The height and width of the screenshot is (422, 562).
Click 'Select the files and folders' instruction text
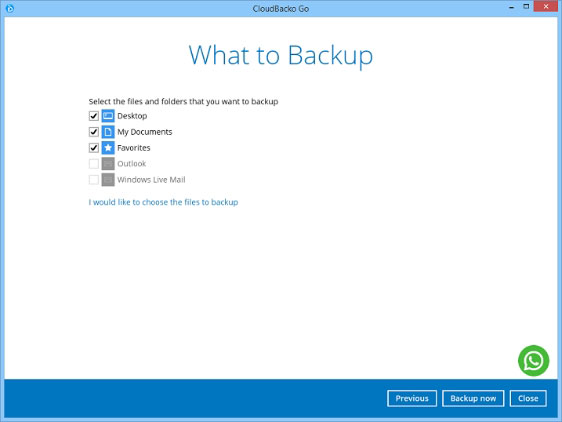tap(183, 101)
